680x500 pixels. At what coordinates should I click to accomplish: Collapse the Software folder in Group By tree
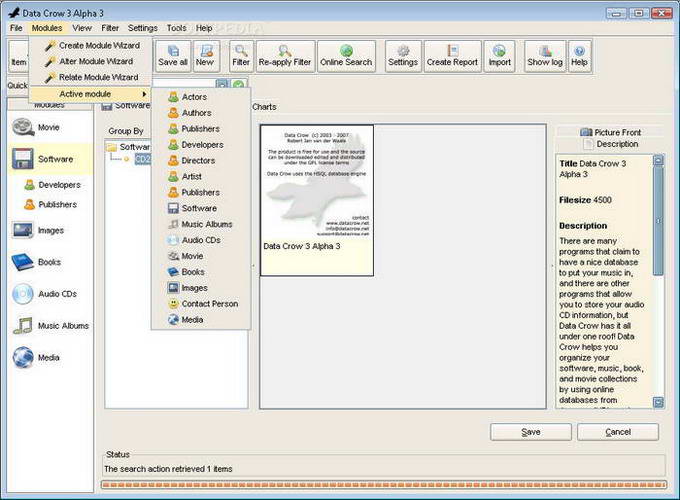pyautogui.click(x=111, y=147)
